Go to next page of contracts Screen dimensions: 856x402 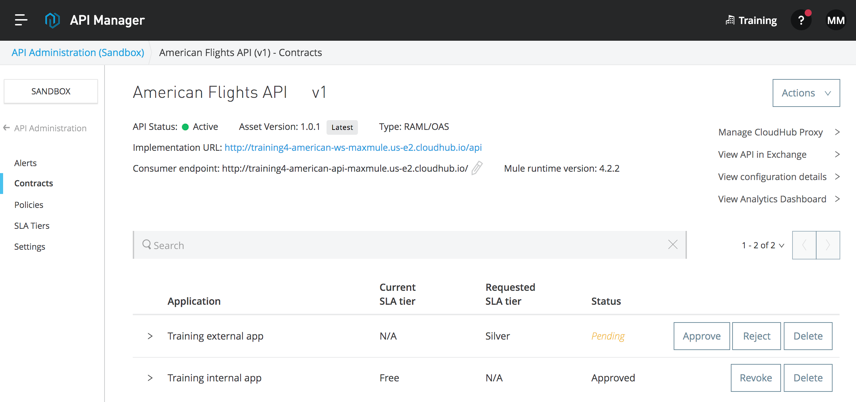pos(828,245)
